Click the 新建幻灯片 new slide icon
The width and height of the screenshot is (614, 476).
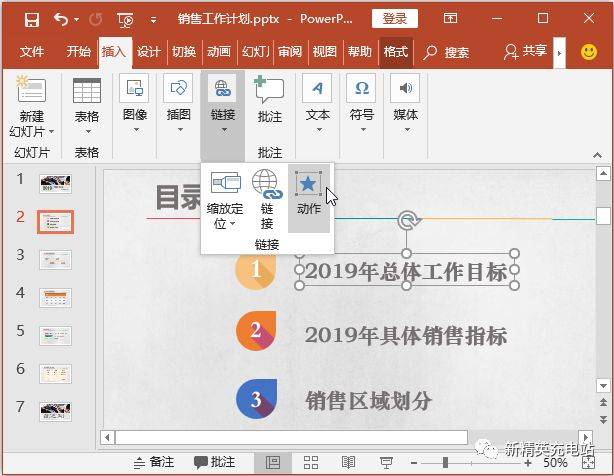[31, 89]
